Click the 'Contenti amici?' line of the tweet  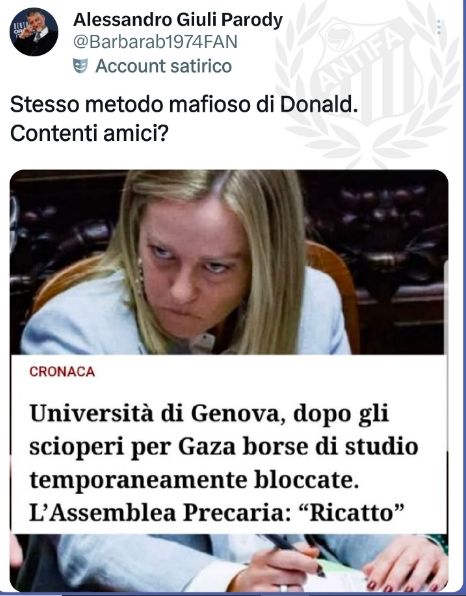89,133
